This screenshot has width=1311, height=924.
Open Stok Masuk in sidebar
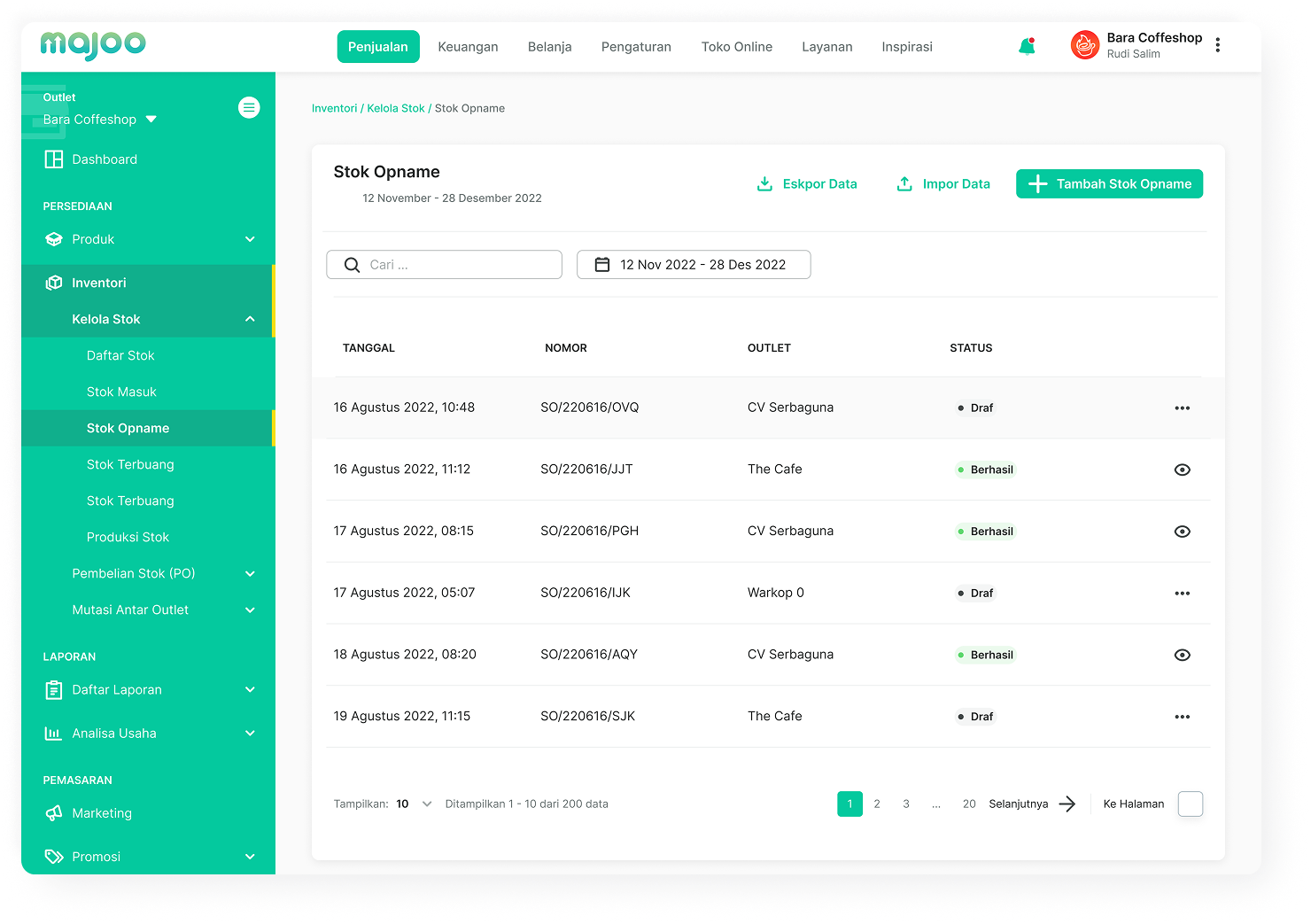pos(121,392)
